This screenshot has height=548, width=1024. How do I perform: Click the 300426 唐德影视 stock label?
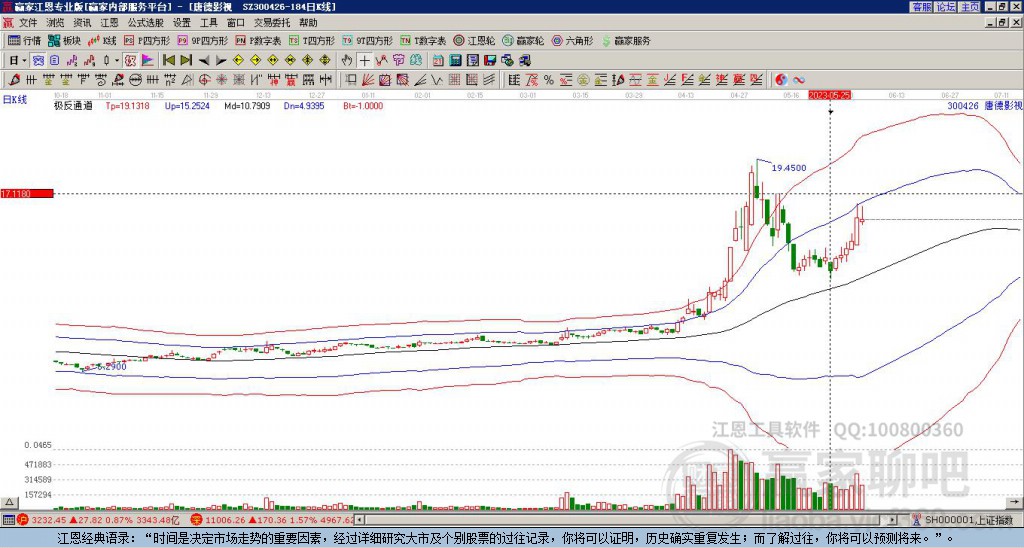coord(984,105)
